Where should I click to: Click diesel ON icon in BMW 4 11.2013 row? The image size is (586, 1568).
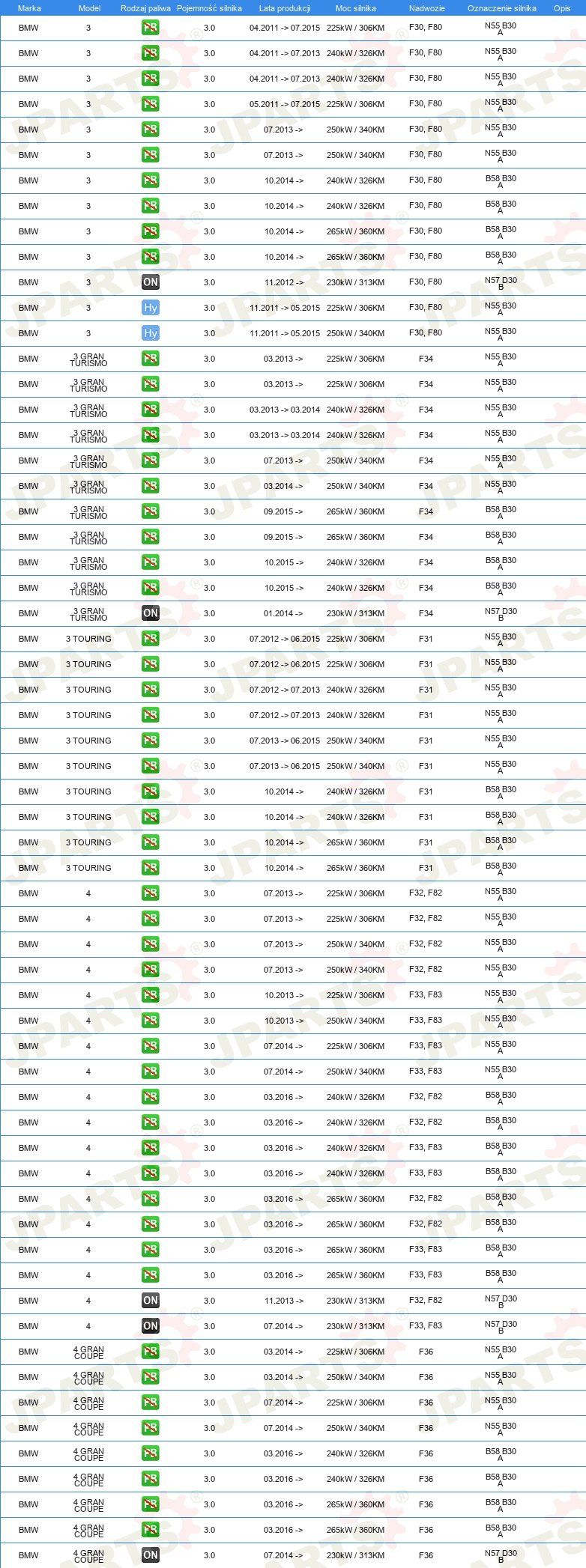click(x=151, y=1301)
